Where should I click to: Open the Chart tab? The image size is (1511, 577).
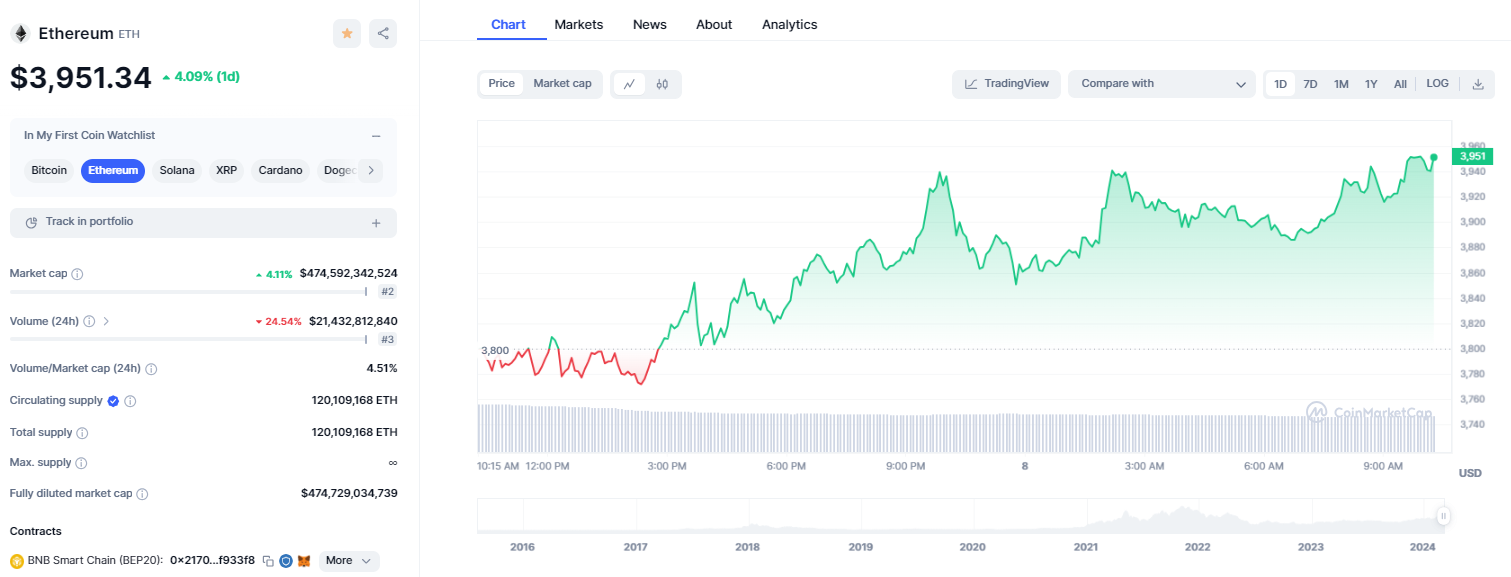508,24
